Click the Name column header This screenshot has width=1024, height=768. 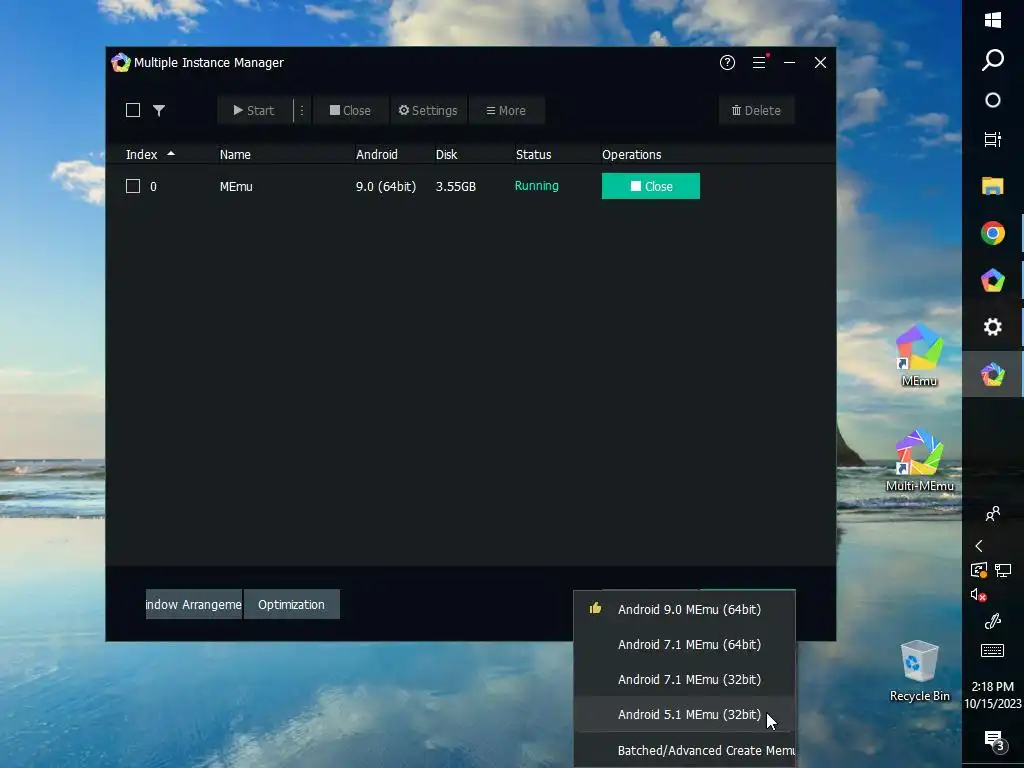(x=235, y=155)
